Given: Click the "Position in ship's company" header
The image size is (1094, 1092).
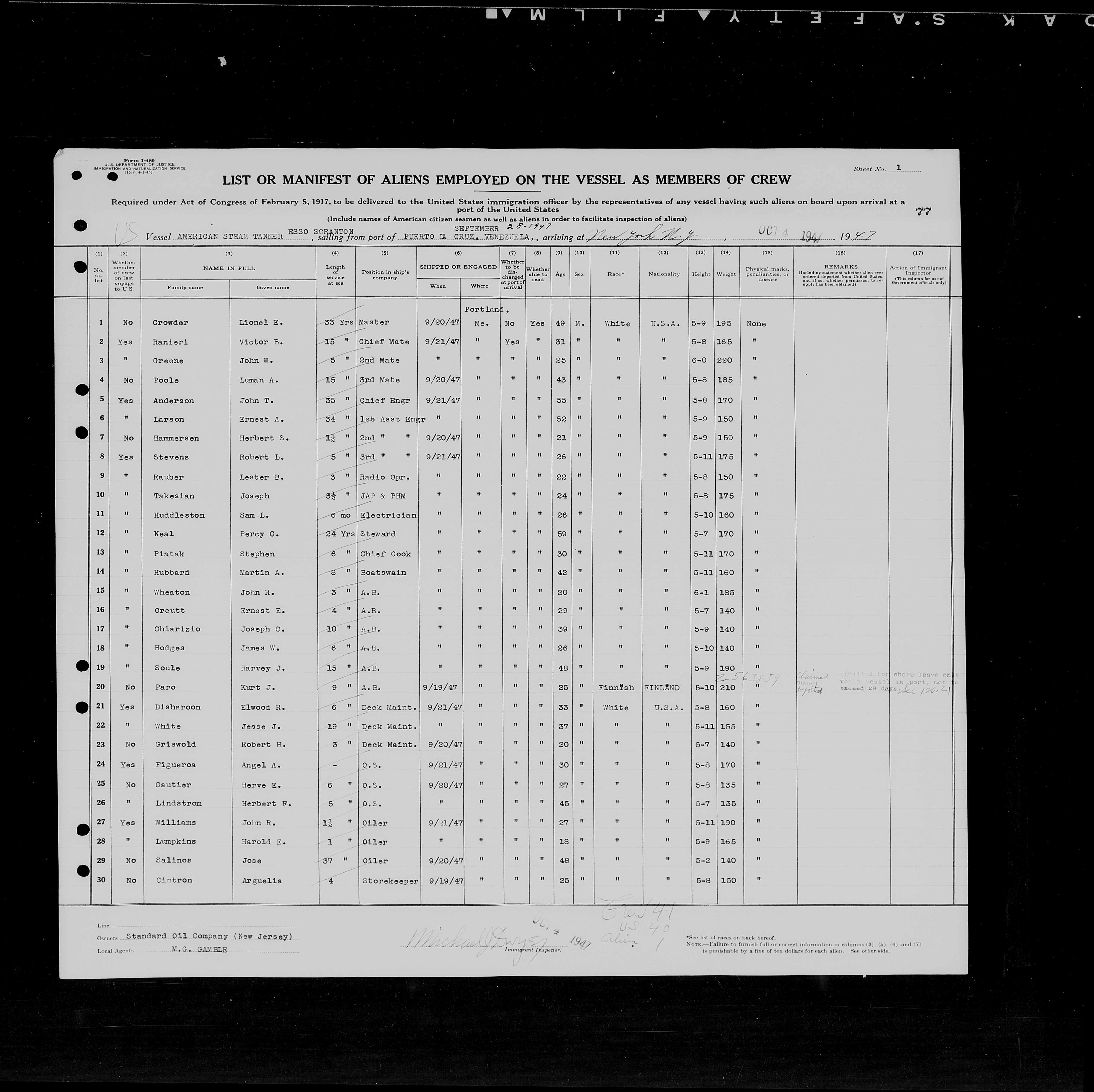Looking at the screenshot, I should click(x=385, y=275).
